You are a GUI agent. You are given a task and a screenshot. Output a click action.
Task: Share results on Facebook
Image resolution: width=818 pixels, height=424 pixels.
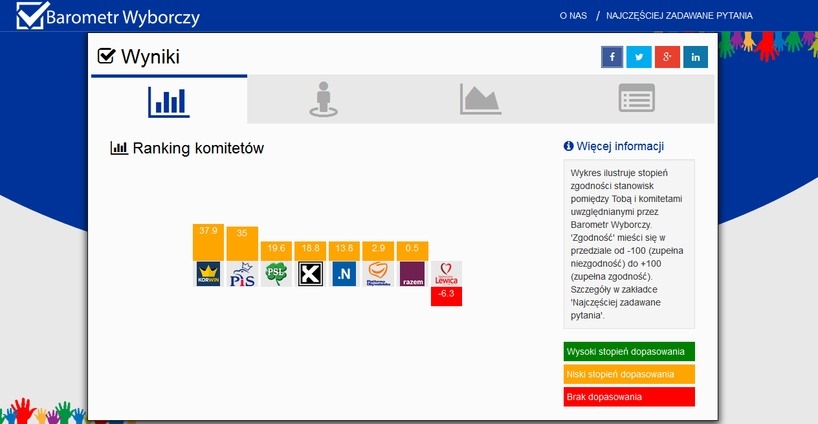[x=611, y=58]
